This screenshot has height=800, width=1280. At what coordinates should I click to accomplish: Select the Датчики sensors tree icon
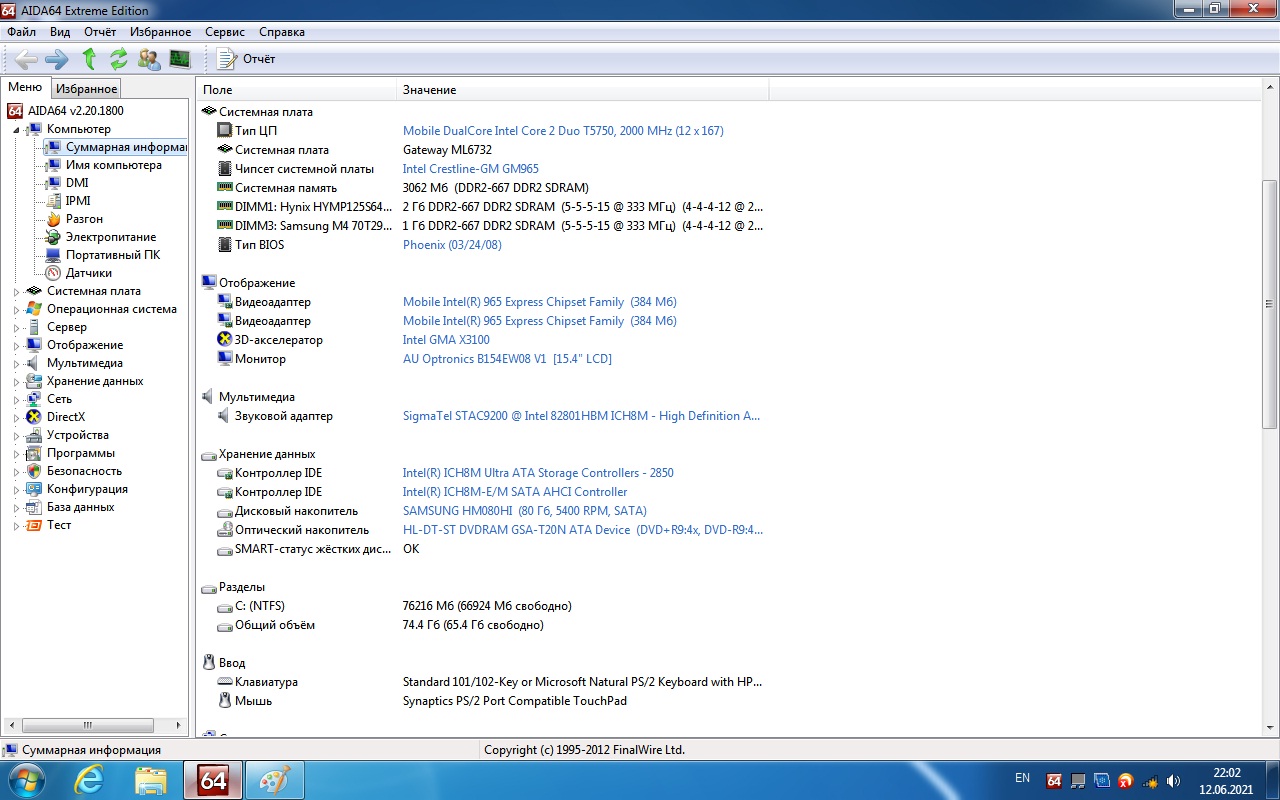tap(53, 273)
